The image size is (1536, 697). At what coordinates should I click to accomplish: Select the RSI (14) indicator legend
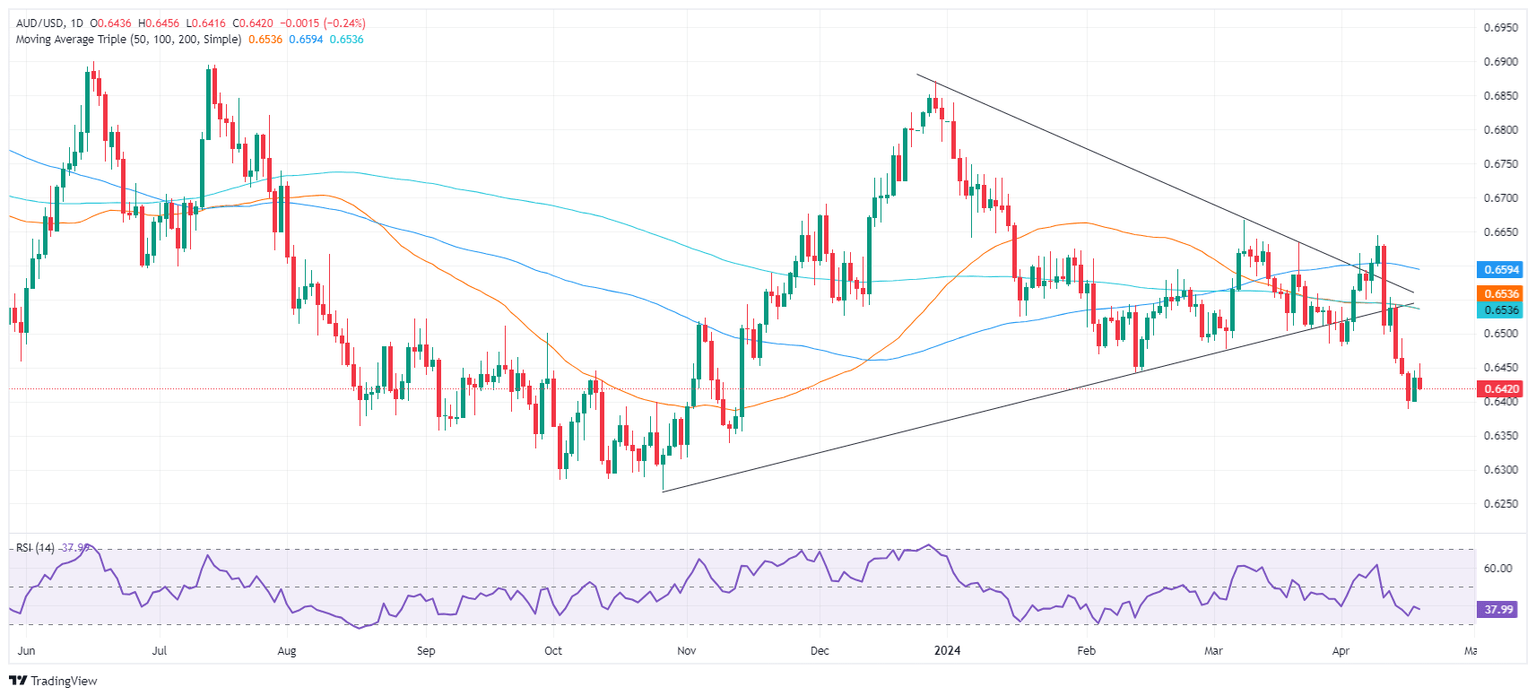point(37,548)
